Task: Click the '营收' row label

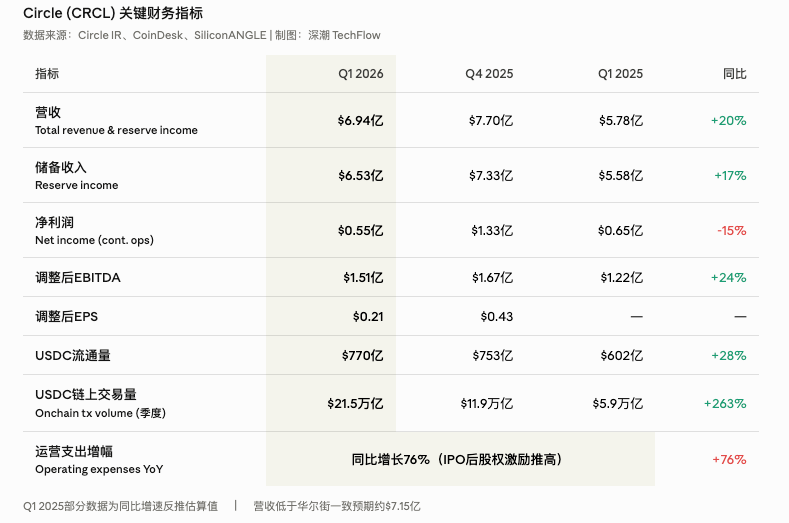Action: pos(48,112)
